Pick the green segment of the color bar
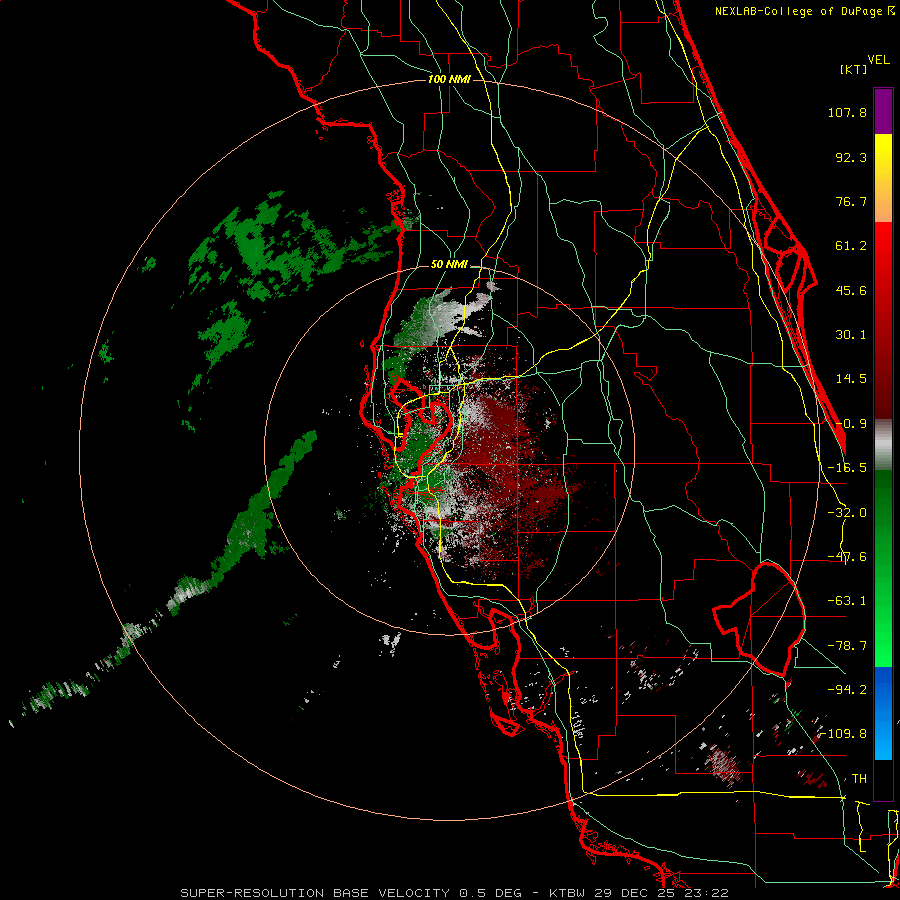 pyautogui.click(x=883, y=568)
